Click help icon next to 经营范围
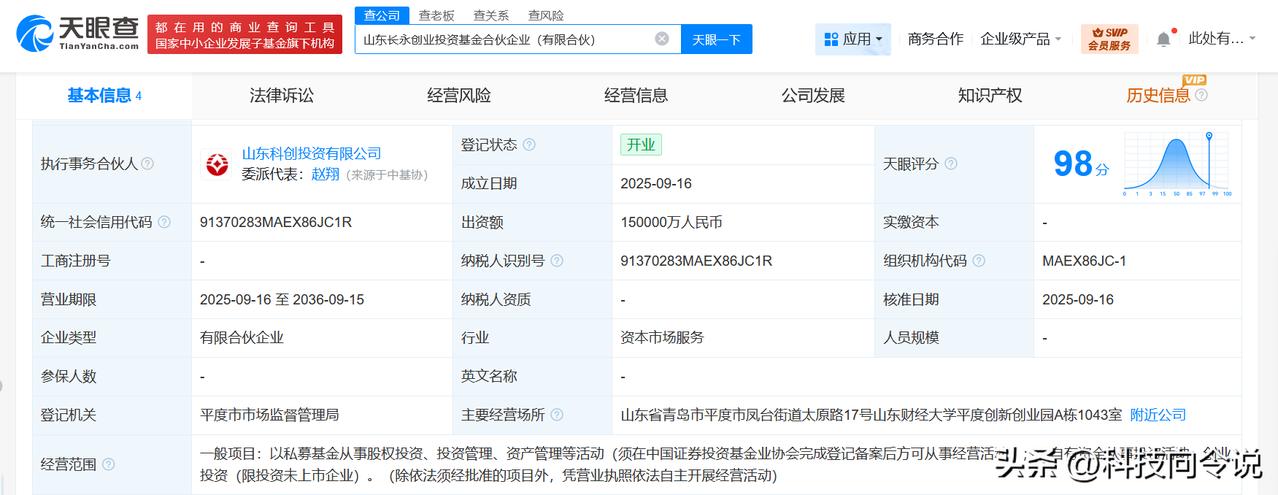Viewport: 1278px width, 495px height. point(108,464)
